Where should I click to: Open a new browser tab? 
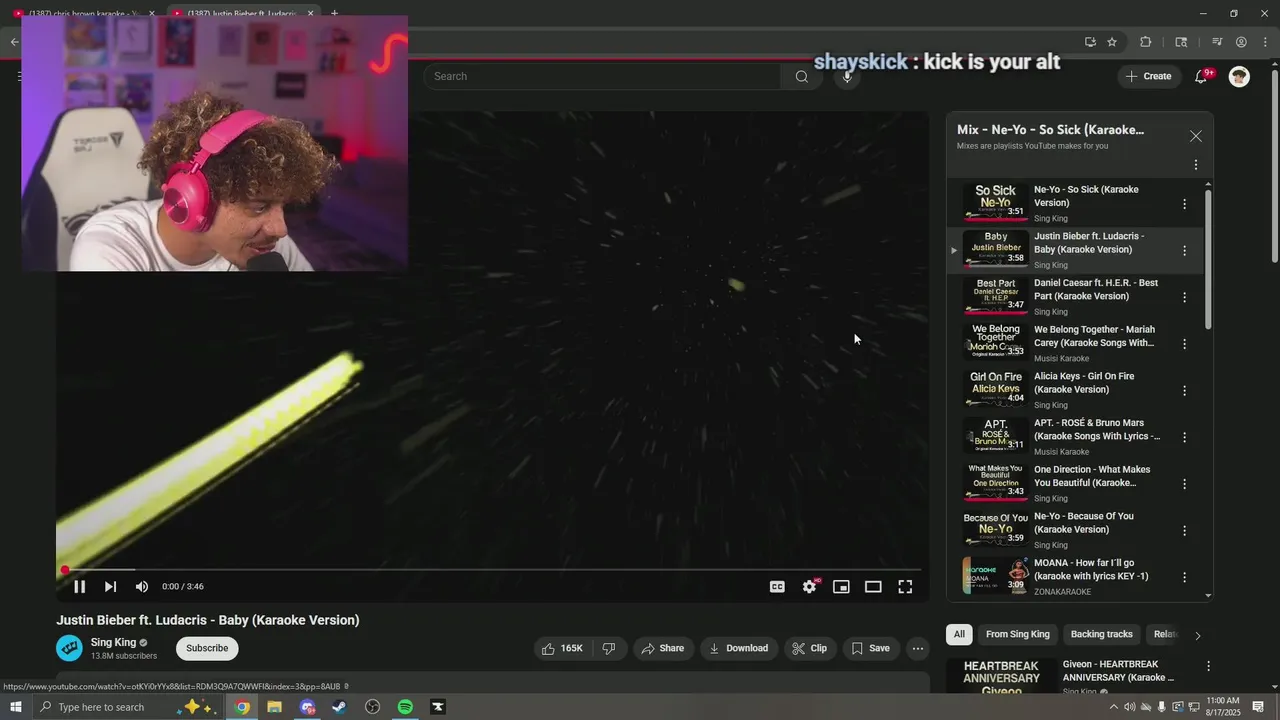point(334,13)
